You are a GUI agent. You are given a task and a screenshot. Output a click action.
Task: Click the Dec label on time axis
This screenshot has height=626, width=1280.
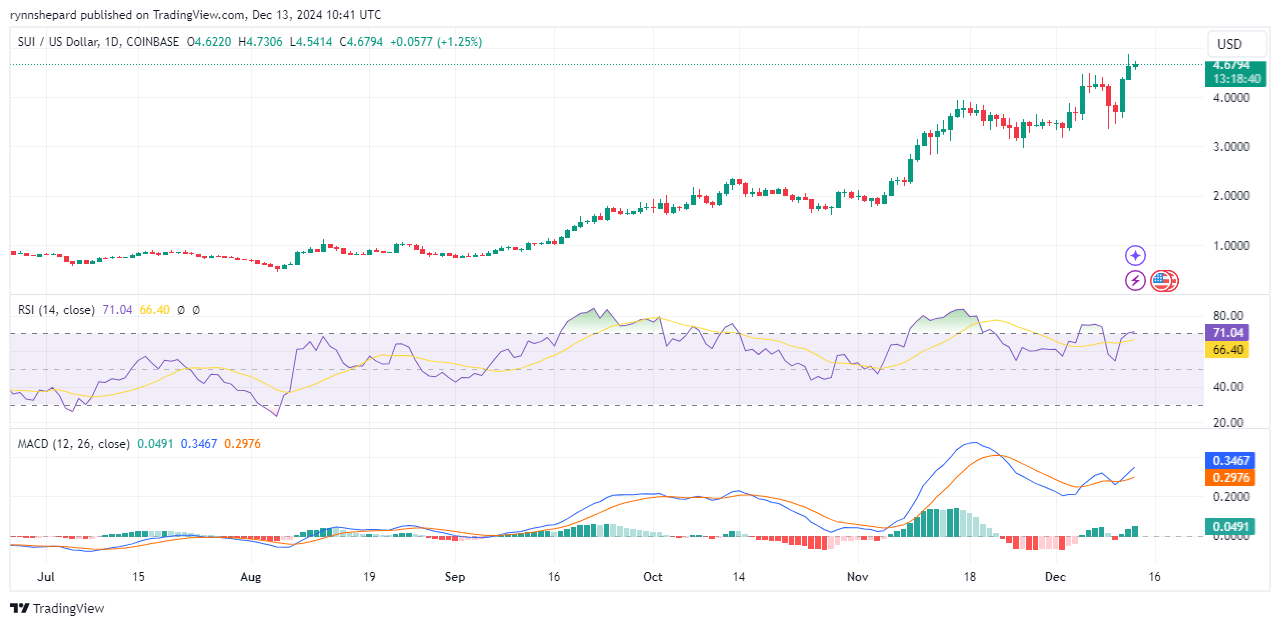[x=1055, y=577]
